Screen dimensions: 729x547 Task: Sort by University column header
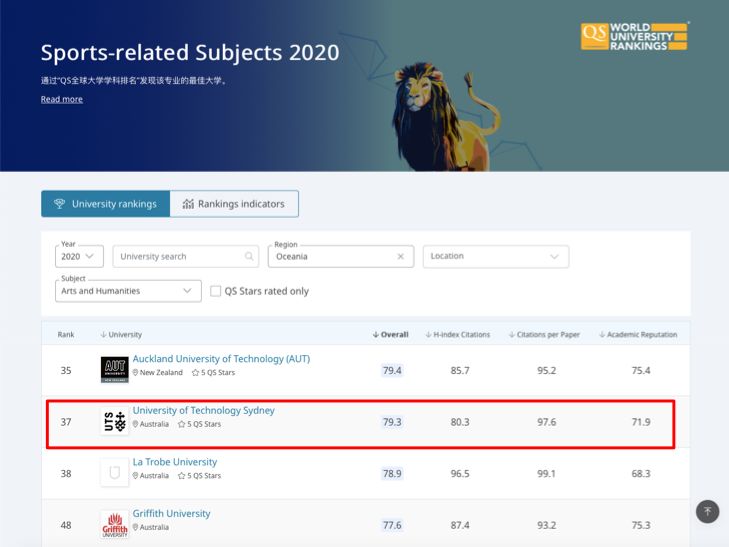click(121, 335)
